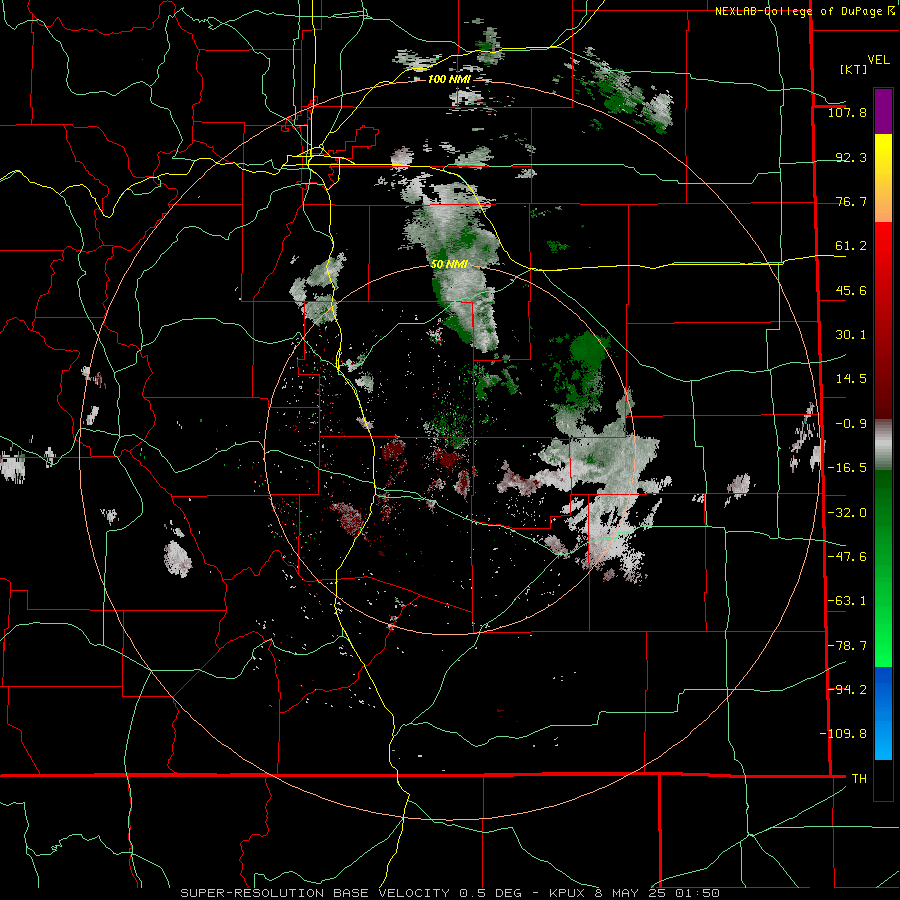Click the 8 MAY 25 01:50 timestamp
Viewport: 900px width, 900px height.
(657, 893)
